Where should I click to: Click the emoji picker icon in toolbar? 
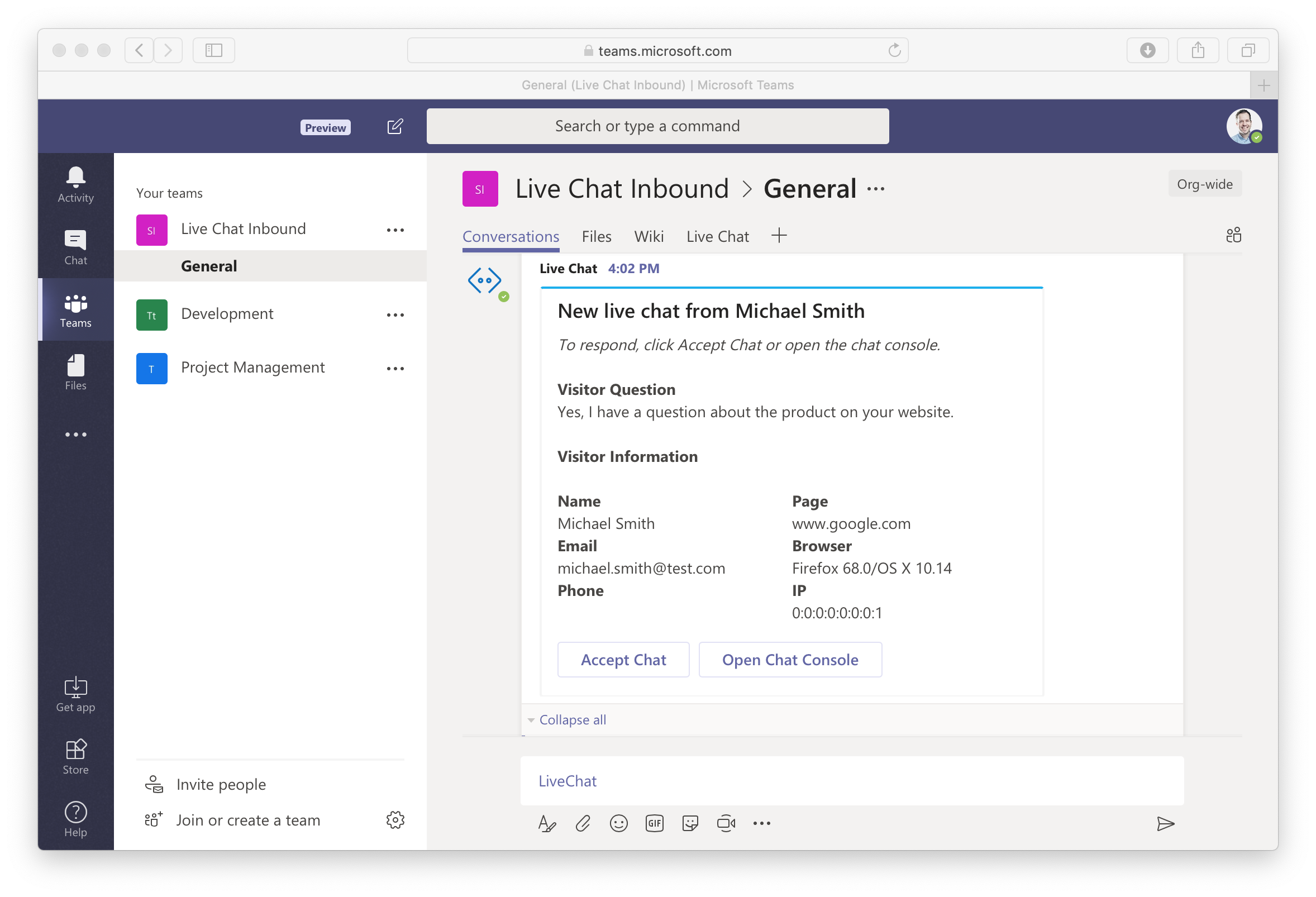pyautogui.click(x=620, y=824)
